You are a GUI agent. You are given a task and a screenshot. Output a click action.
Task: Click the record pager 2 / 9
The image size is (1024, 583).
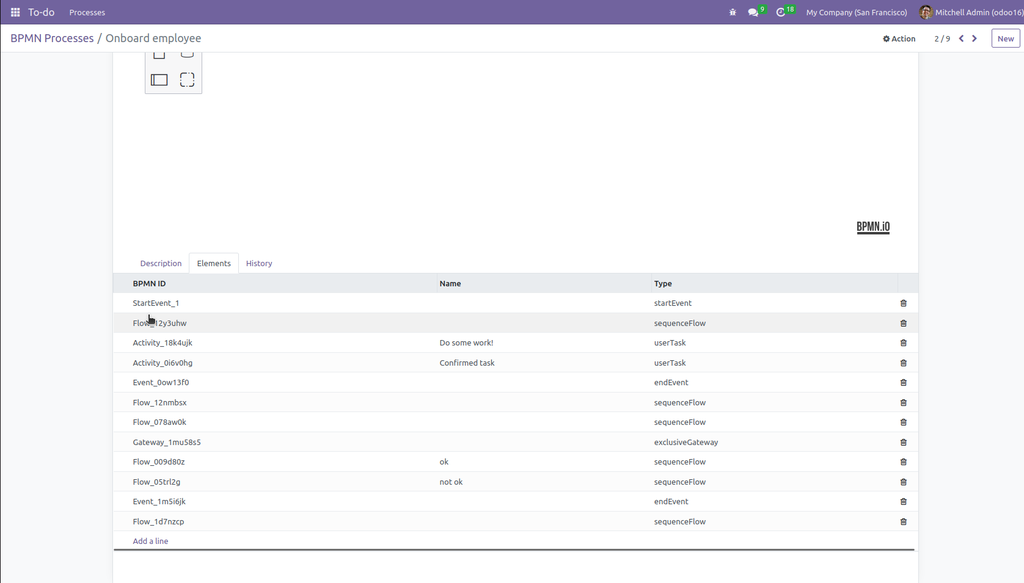click(x=942, y=39)
